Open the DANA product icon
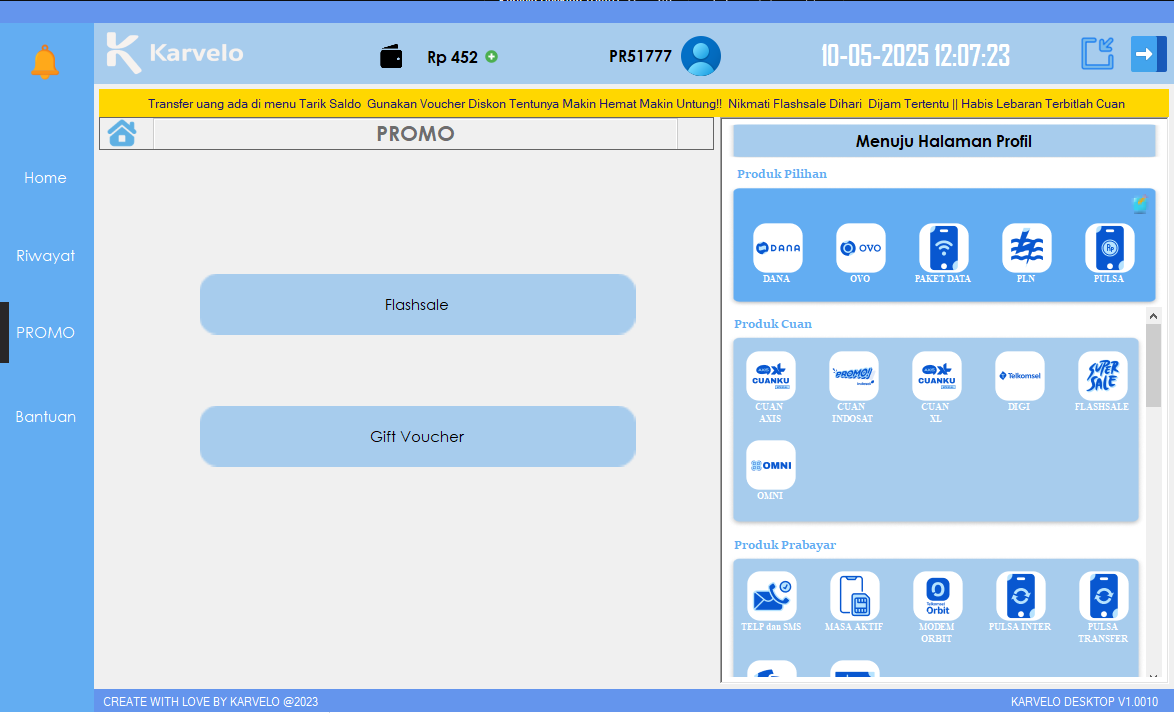This screenshot has height=714, width=1176. 777,248
